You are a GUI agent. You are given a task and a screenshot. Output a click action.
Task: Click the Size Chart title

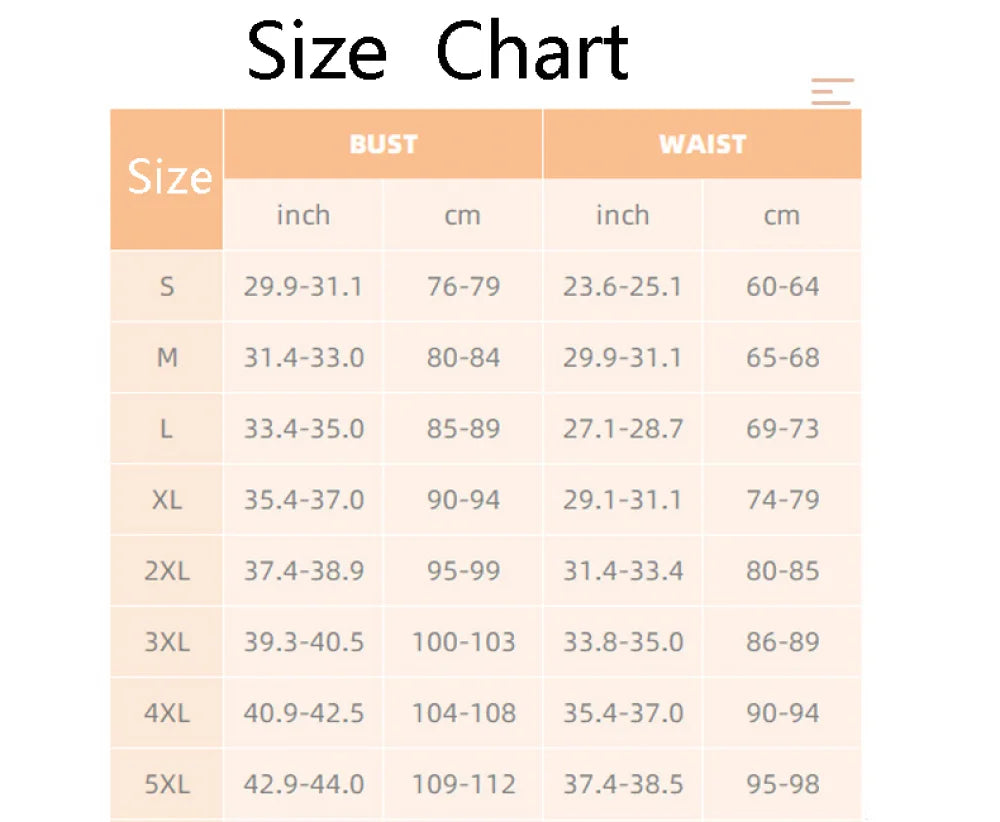[x=438, y=50]
